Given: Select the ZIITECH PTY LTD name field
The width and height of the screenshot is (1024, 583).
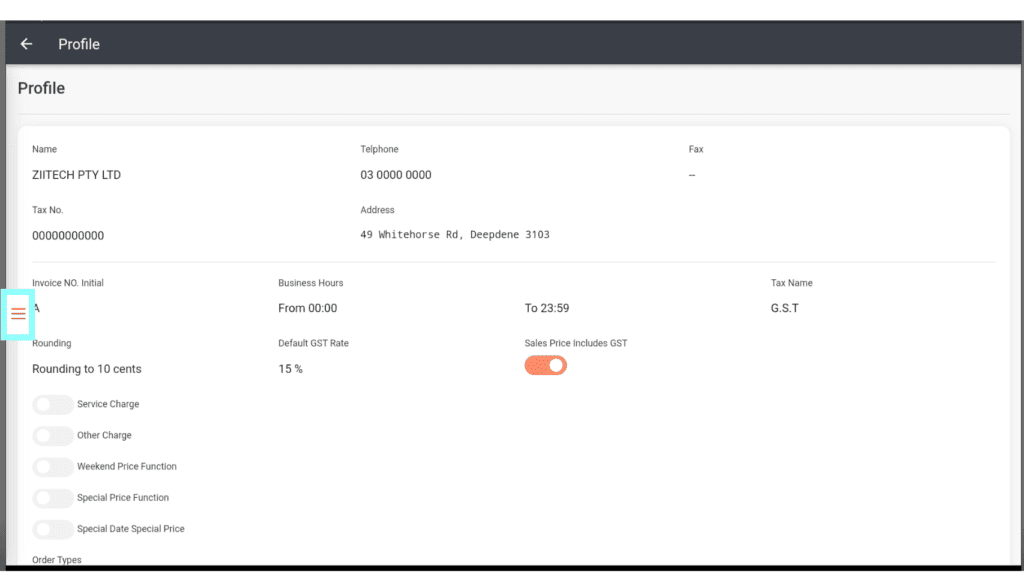Looking at the screenshot, I should tap(77, 175).
